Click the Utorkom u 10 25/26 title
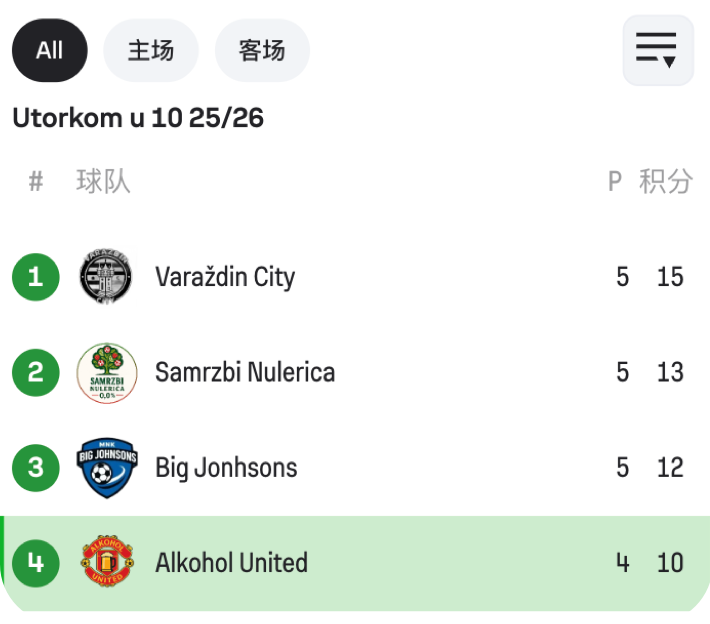 coord(138,118)
